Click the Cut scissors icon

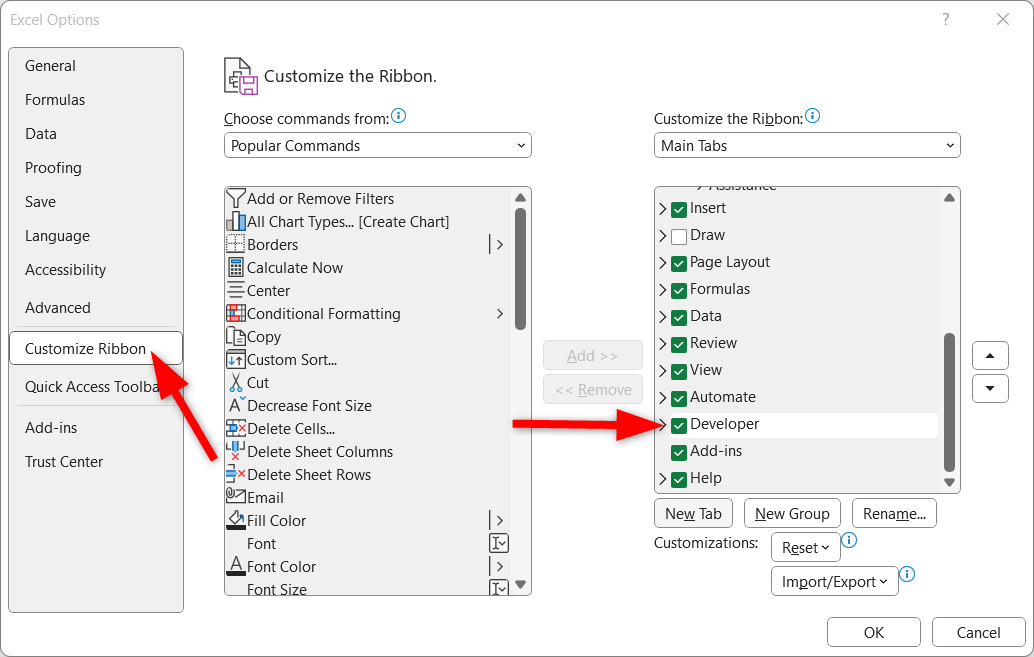[x=235, y=383]
